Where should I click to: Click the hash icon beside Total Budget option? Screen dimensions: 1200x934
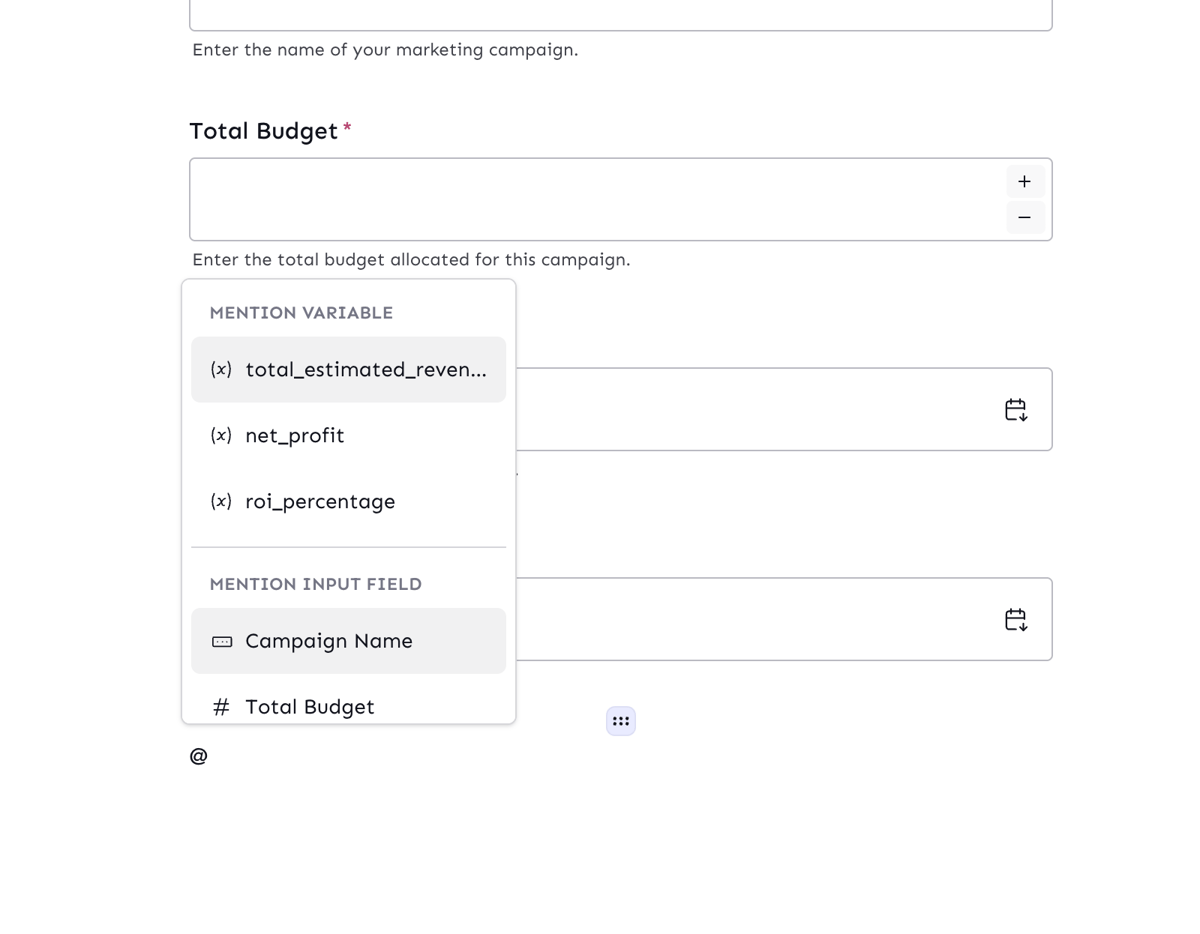pos(221,707)
